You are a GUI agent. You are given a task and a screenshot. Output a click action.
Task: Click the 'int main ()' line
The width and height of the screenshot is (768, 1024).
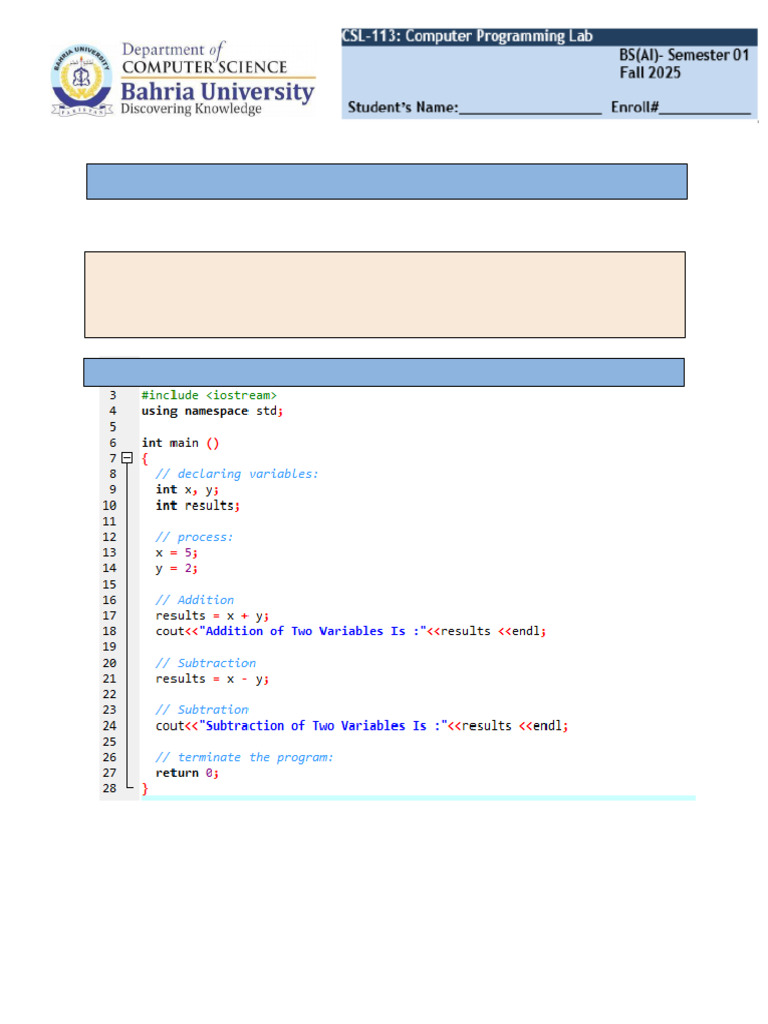point(180,443)
